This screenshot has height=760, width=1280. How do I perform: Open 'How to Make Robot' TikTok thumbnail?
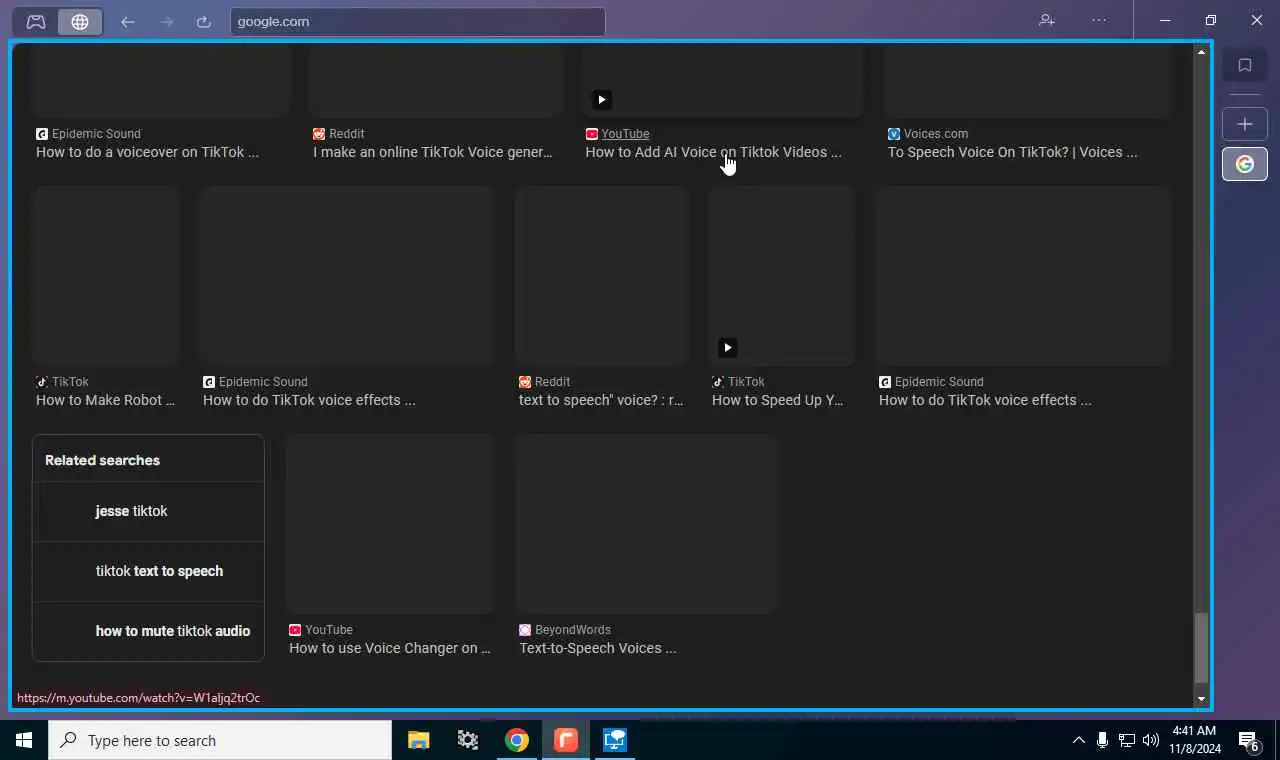click(x=106, y=275)
